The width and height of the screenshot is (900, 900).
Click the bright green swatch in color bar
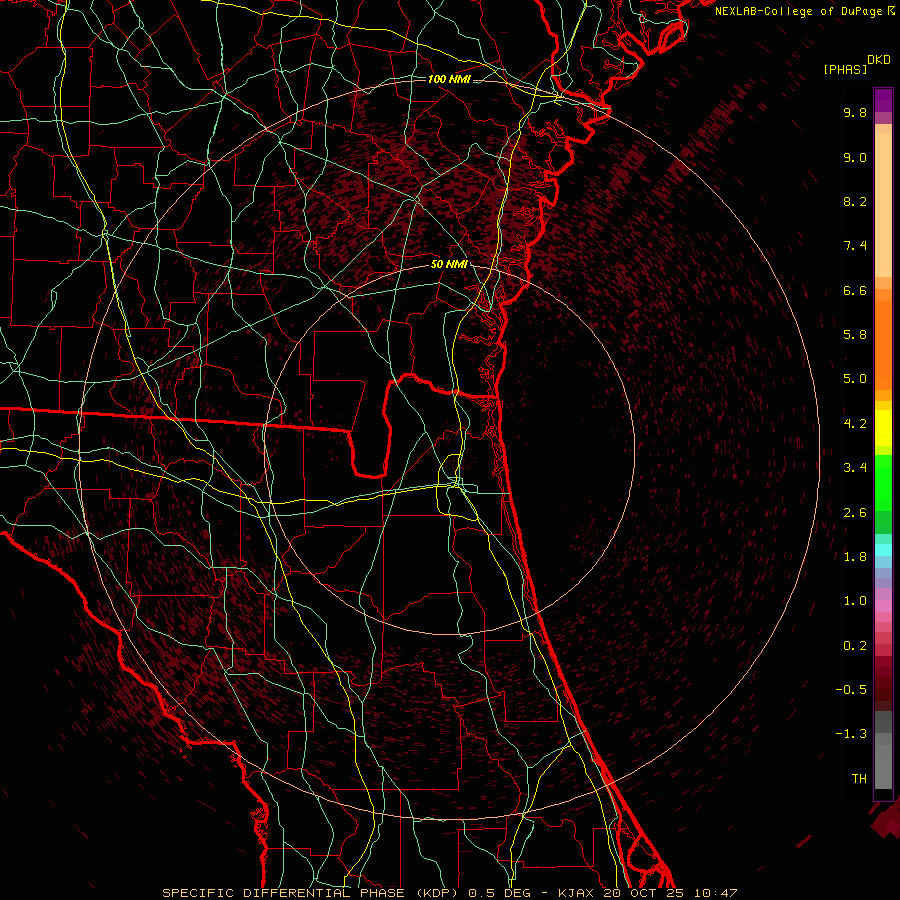pos(883,483)
